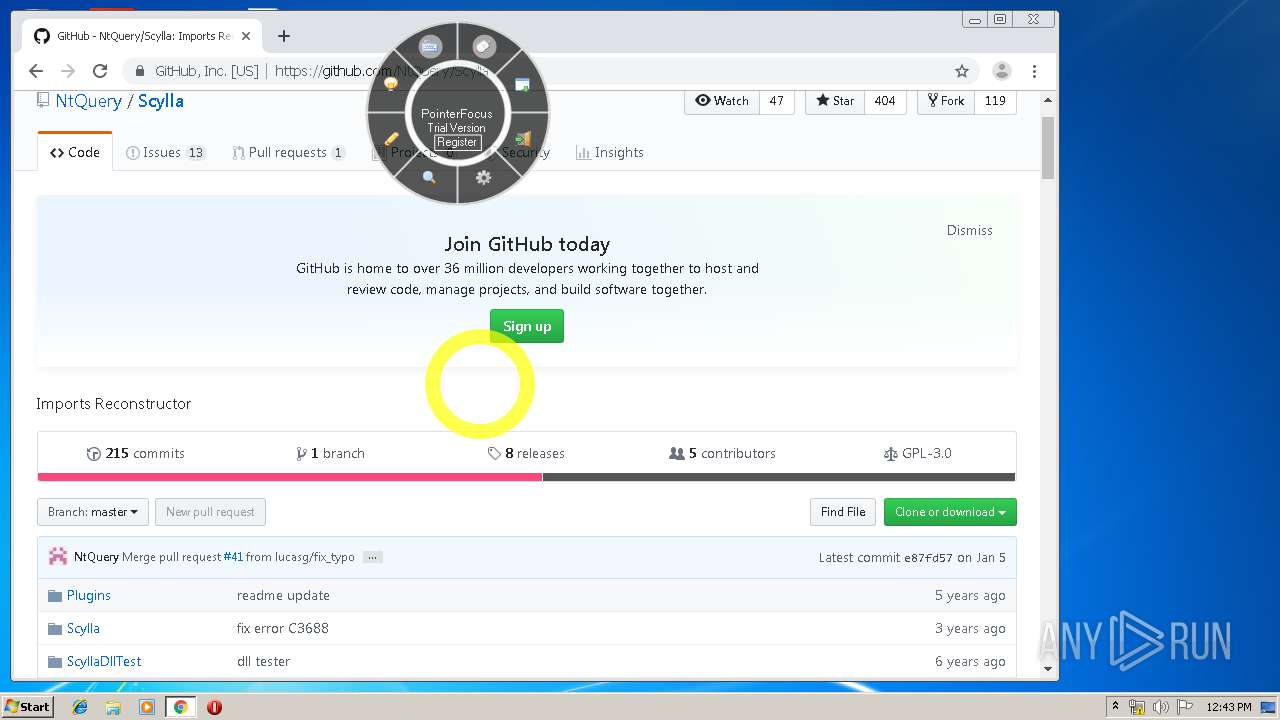Open latest commit hash e87fd57
The image size is (1280, 720).
[x=928, y=557]
